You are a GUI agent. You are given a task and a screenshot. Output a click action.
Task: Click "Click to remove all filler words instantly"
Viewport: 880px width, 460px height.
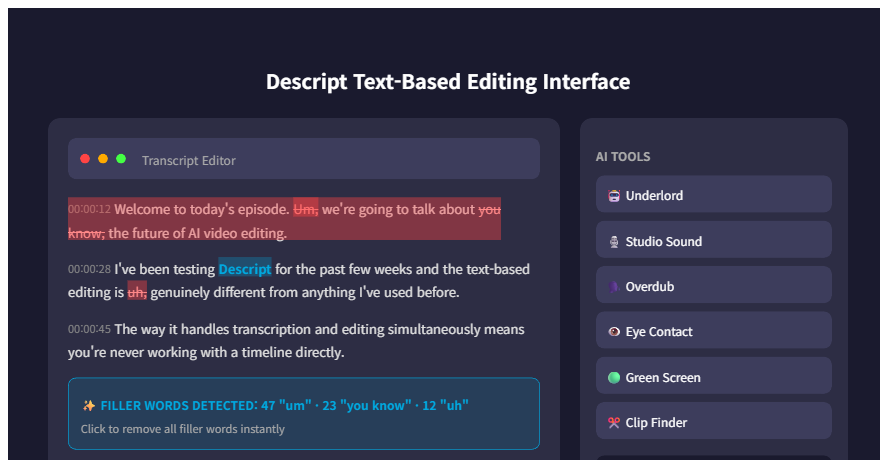click(182, 429)
